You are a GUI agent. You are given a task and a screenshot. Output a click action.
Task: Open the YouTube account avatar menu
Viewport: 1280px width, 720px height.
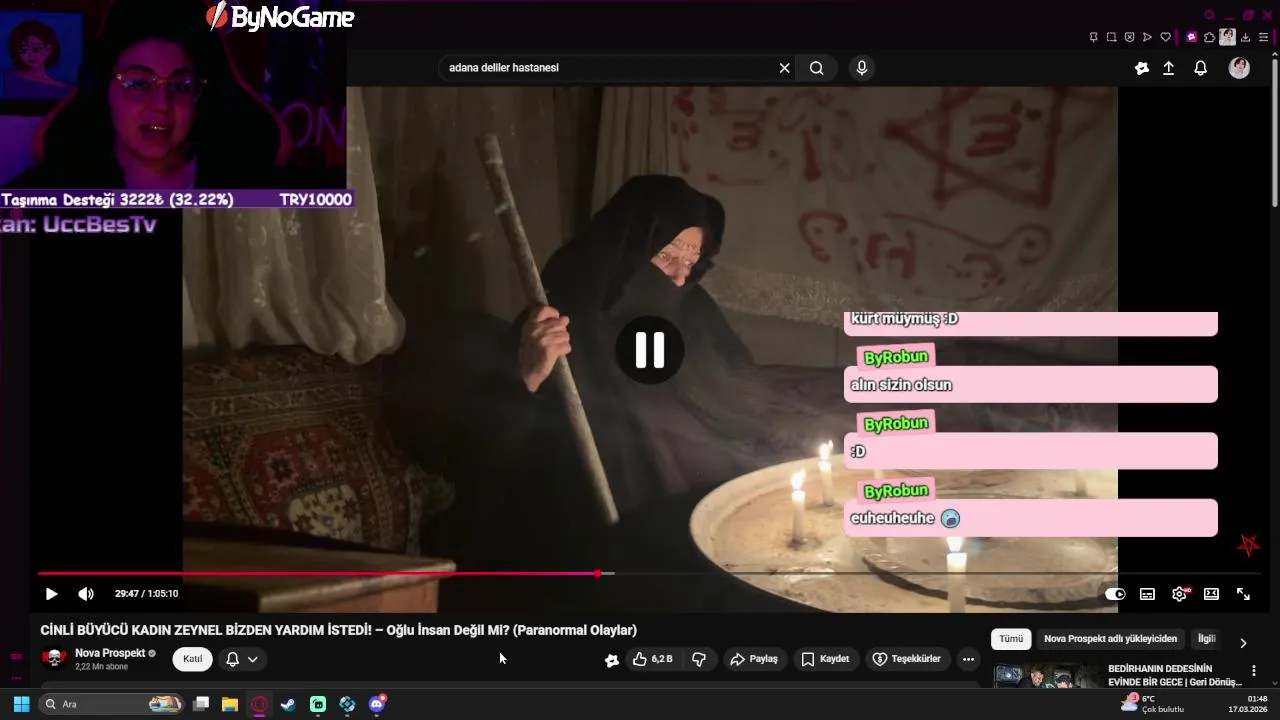point(1239,68)
